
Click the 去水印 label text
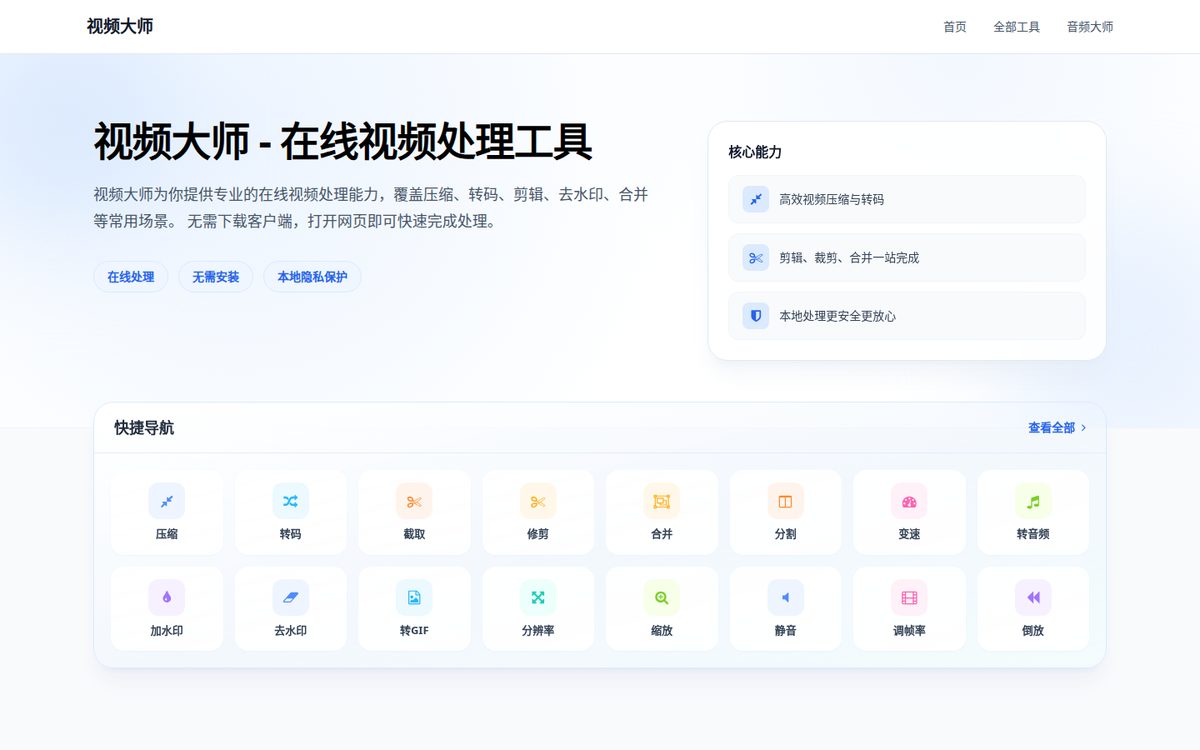coord(290,631)
